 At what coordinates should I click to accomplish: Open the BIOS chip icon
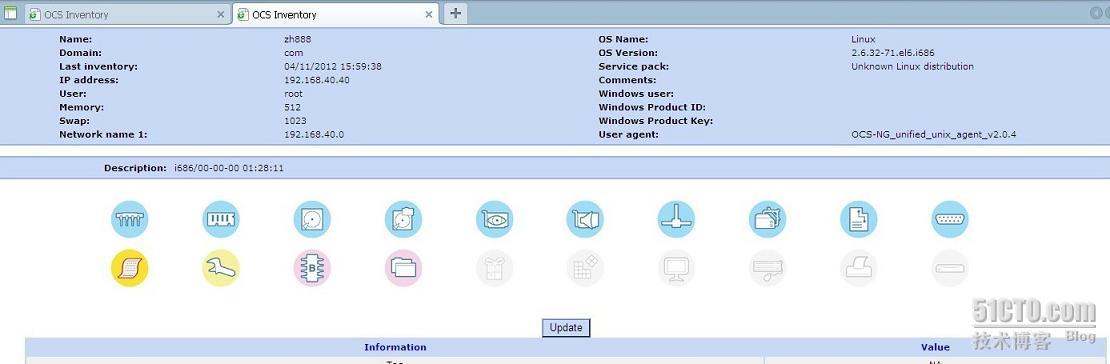coord(312,268)
